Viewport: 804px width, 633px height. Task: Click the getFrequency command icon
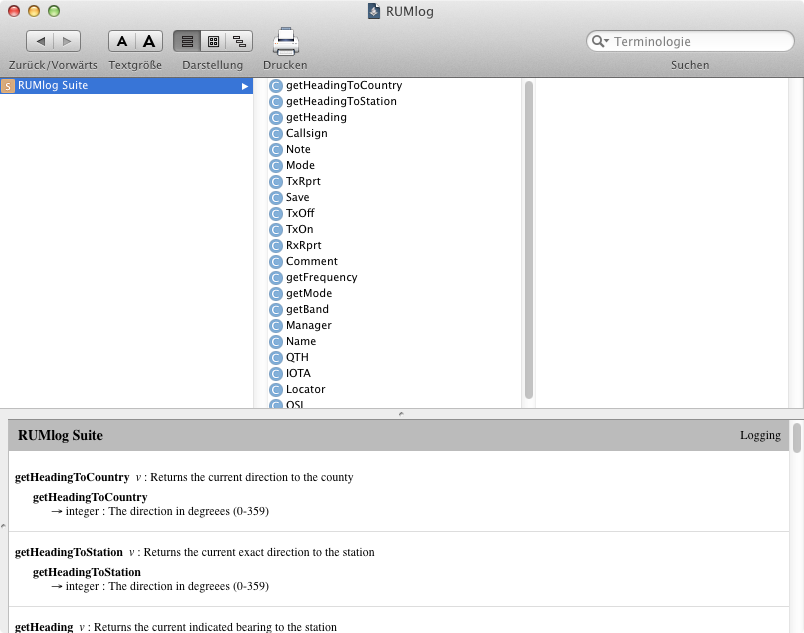point(276,277)
